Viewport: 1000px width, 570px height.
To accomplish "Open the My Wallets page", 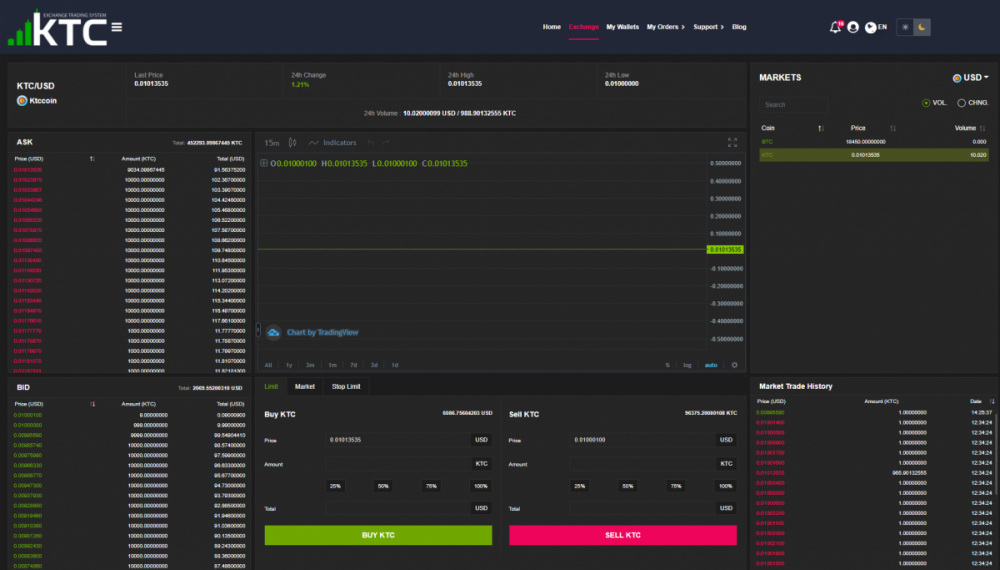I will (x=622, y=27).
